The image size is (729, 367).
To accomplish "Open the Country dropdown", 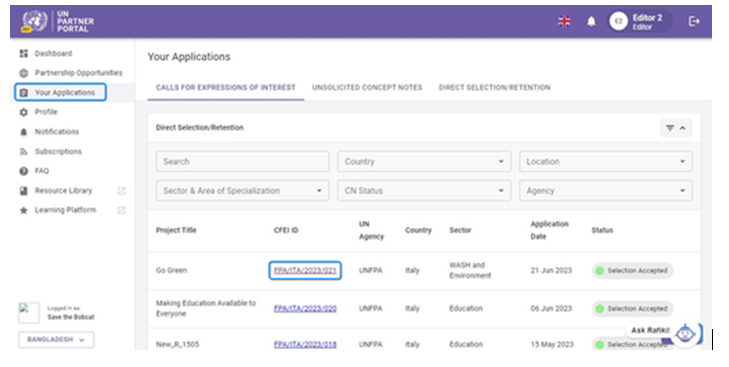I will click(x=424, y=161).
